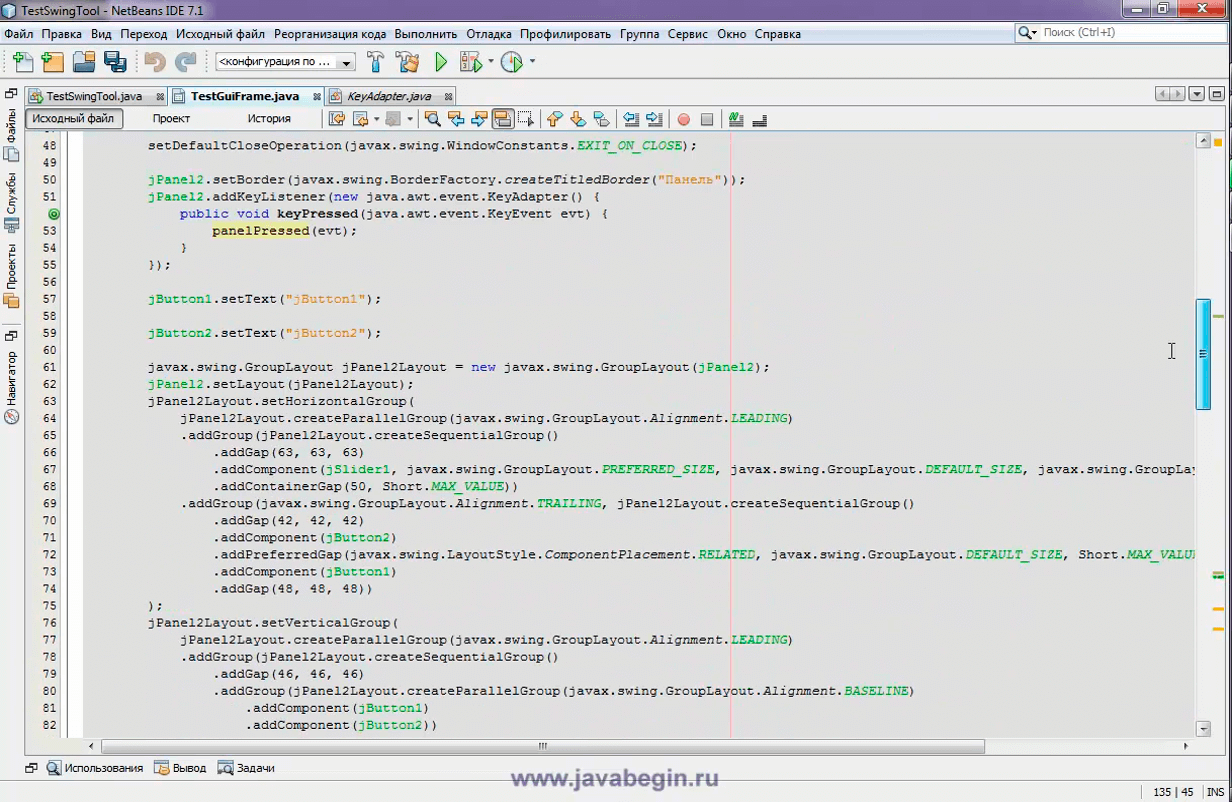Click the Clean and Build icon

407,62
